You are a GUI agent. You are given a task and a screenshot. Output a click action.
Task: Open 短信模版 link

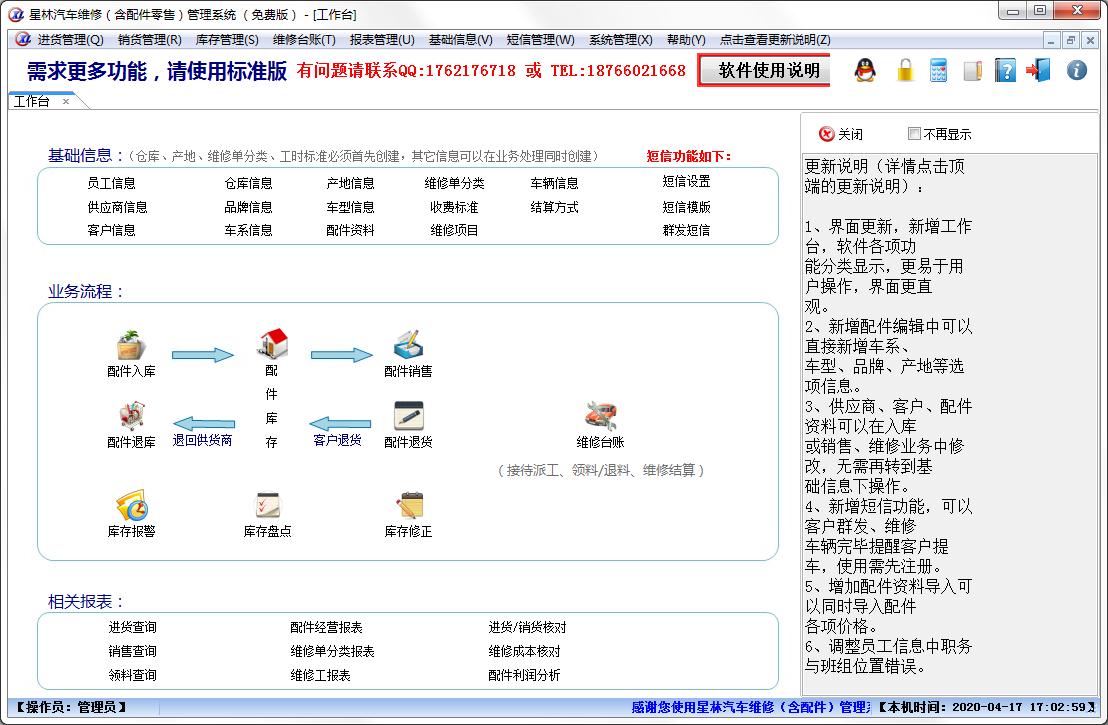click(686, 207)
